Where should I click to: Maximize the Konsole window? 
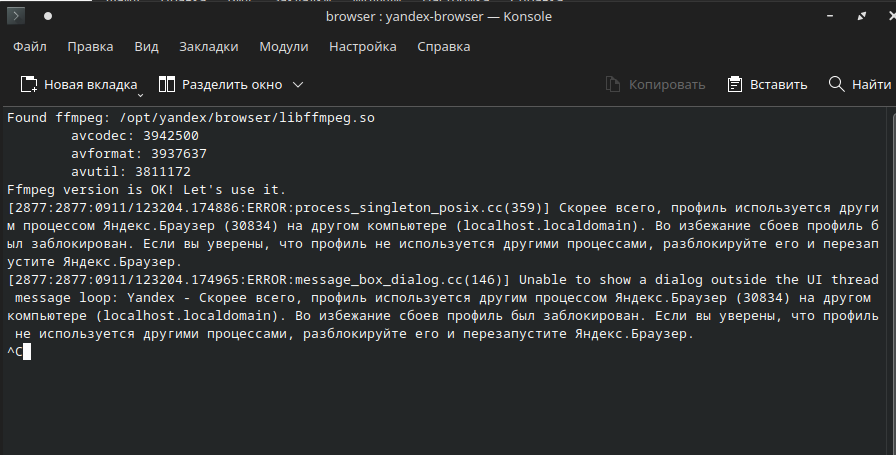[x=862, y=16]
